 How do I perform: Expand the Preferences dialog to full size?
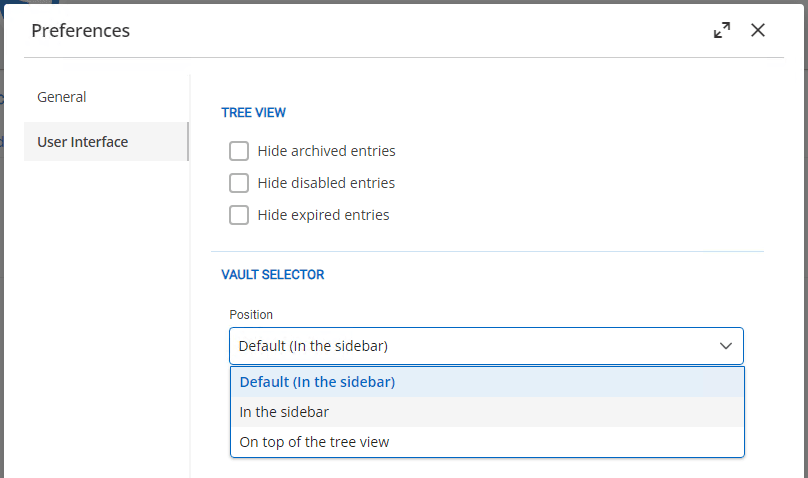coord(721,30)
